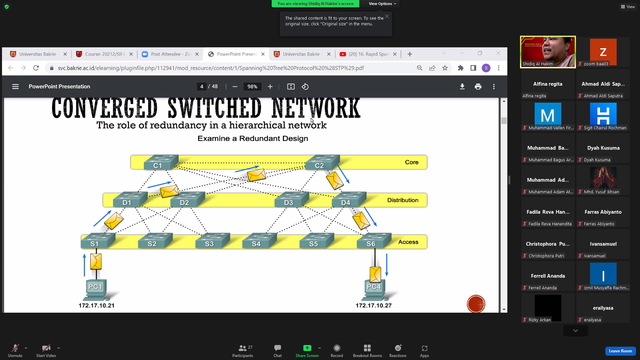Screen dimensions: 640x360
Task: Rotate the PDF counterclockwise
Action: point(305,87)
